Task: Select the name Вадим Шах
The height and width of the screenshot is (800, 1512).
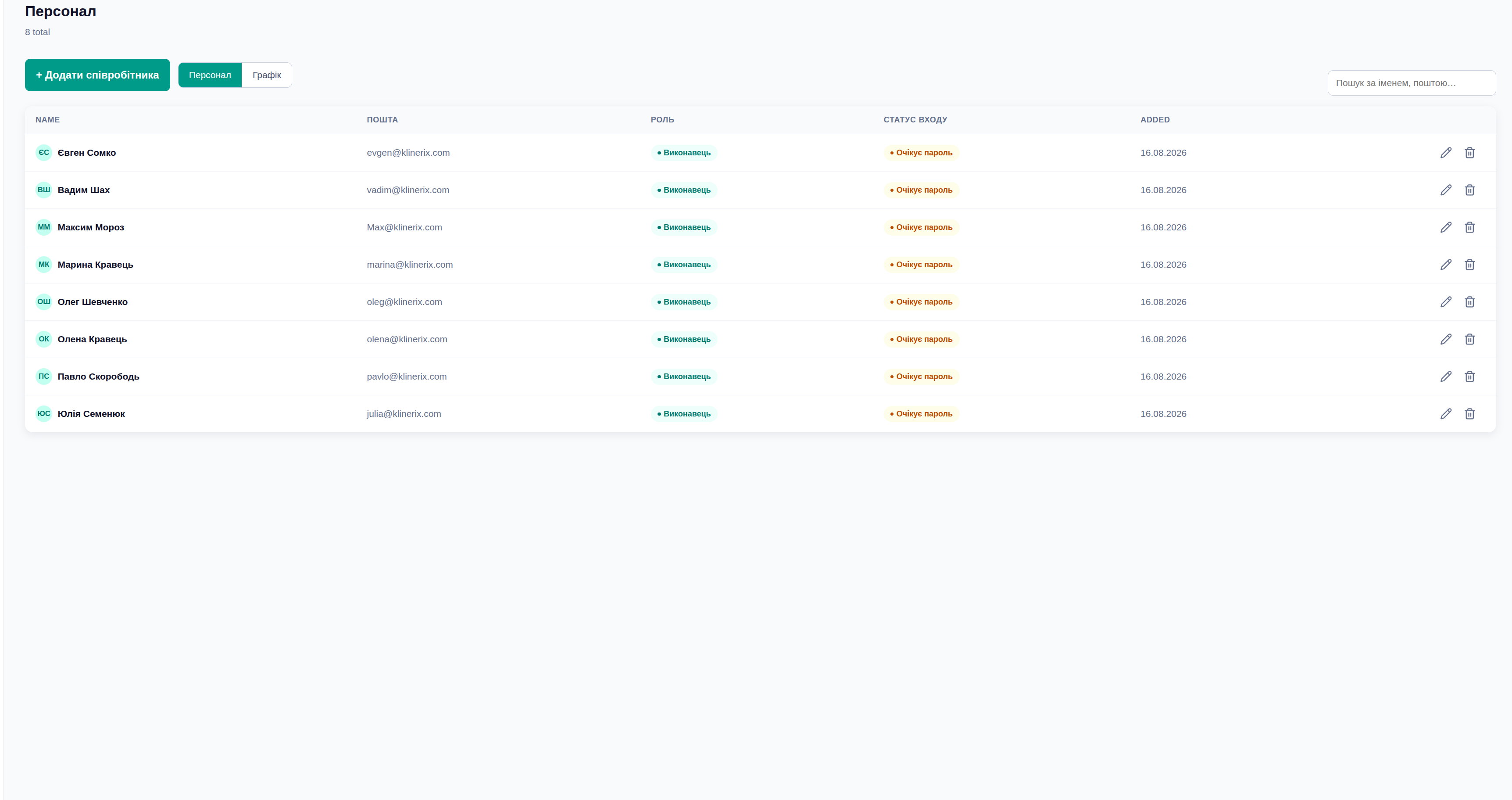Action: pos(83,190)
